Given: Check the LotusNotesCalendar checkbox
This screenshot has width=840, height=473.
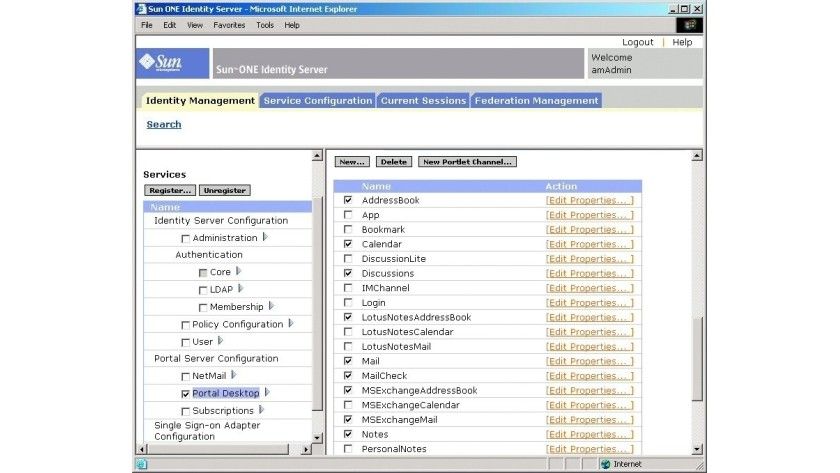Looking at the screenshot, I should pos(348,332).
